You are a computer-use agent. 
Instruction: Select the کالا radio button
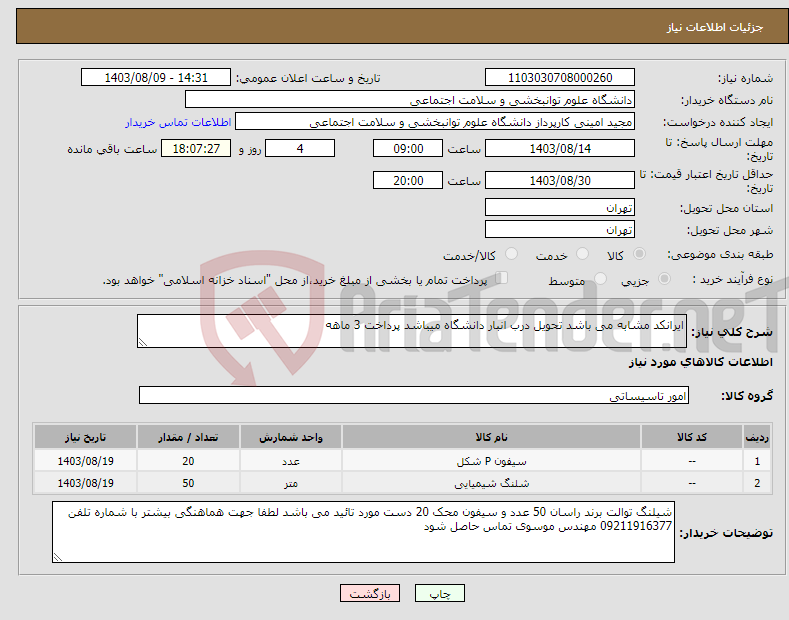[x=639, y=254]
